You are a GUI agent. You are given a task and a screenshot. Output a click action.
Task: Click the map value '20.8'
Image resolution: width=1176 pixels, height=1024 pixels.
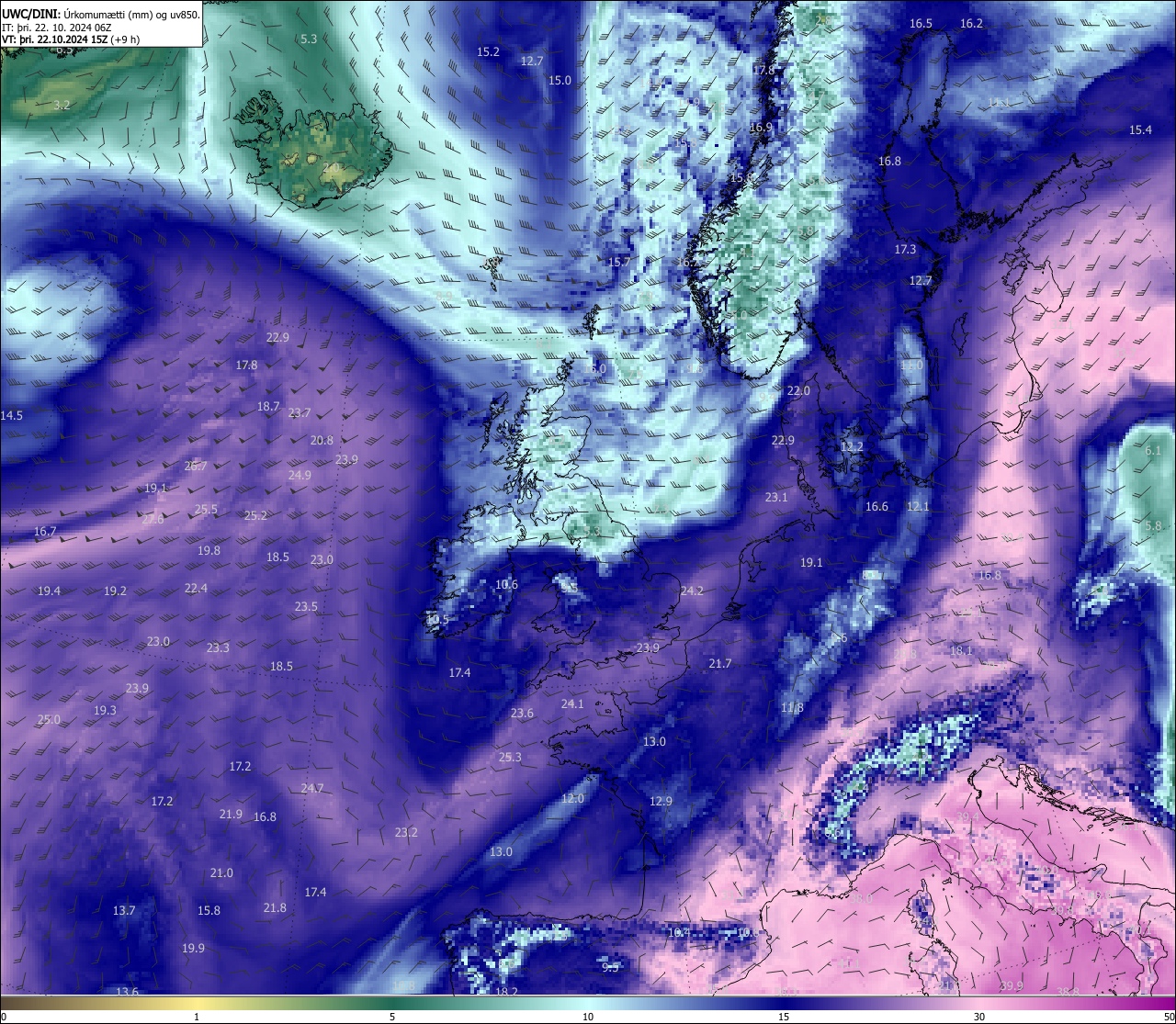pyautogui.click(x=322, y=440)
